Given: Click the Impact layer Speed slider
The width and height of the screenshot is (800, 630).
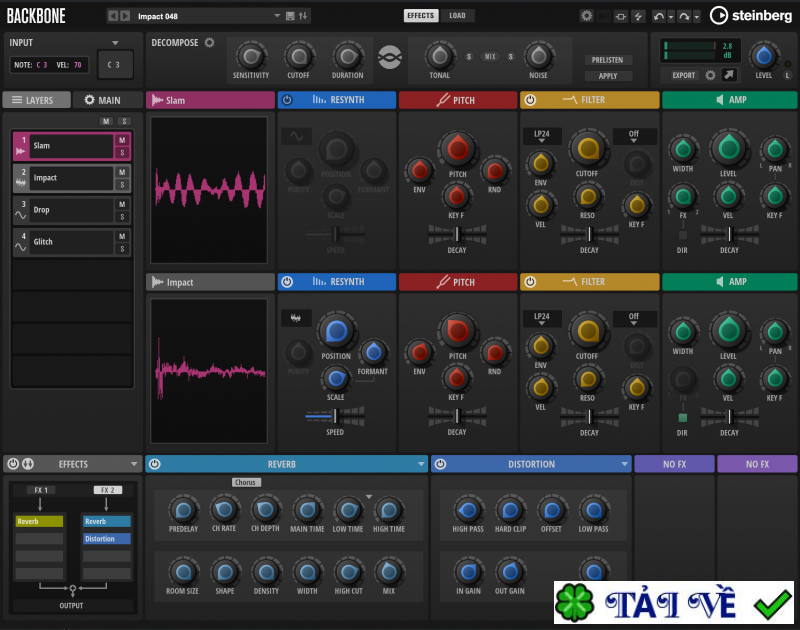Looking at the screenshot, I should (x=335, y=415).
